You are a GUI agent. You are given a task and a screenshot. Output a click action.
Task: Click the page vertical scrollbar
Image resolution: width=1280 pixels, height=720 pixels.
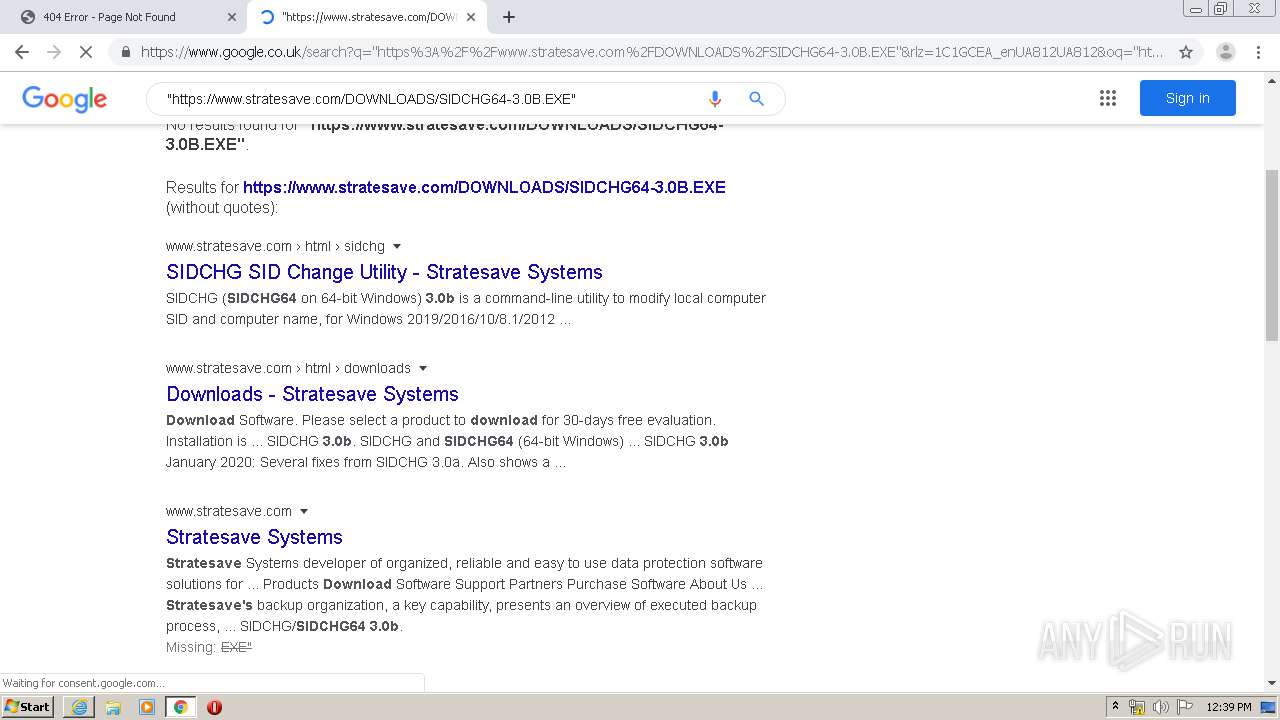click(1272, 255)
